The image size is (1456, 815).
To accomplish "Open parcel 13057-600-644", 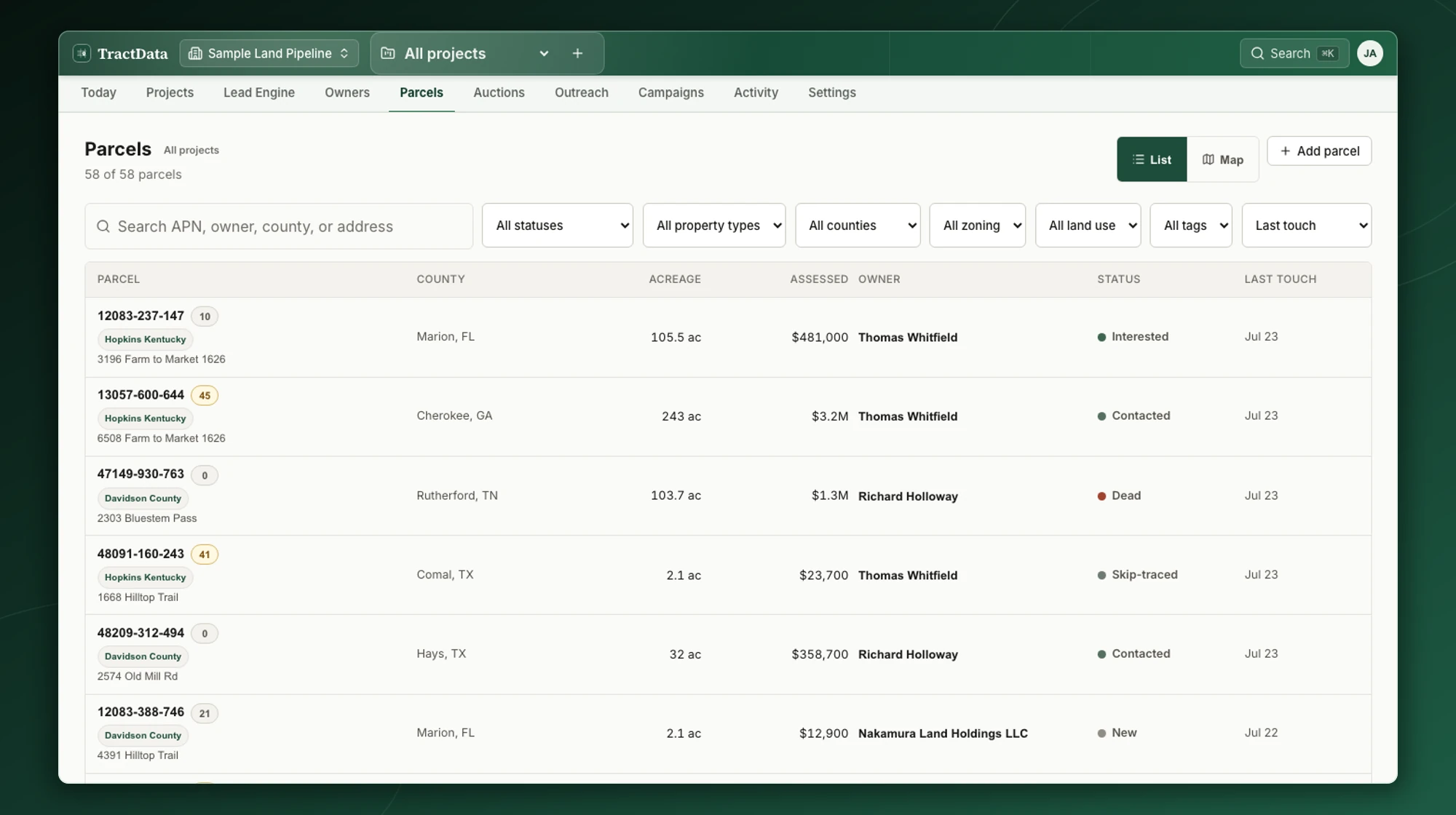I will [141, 395].
